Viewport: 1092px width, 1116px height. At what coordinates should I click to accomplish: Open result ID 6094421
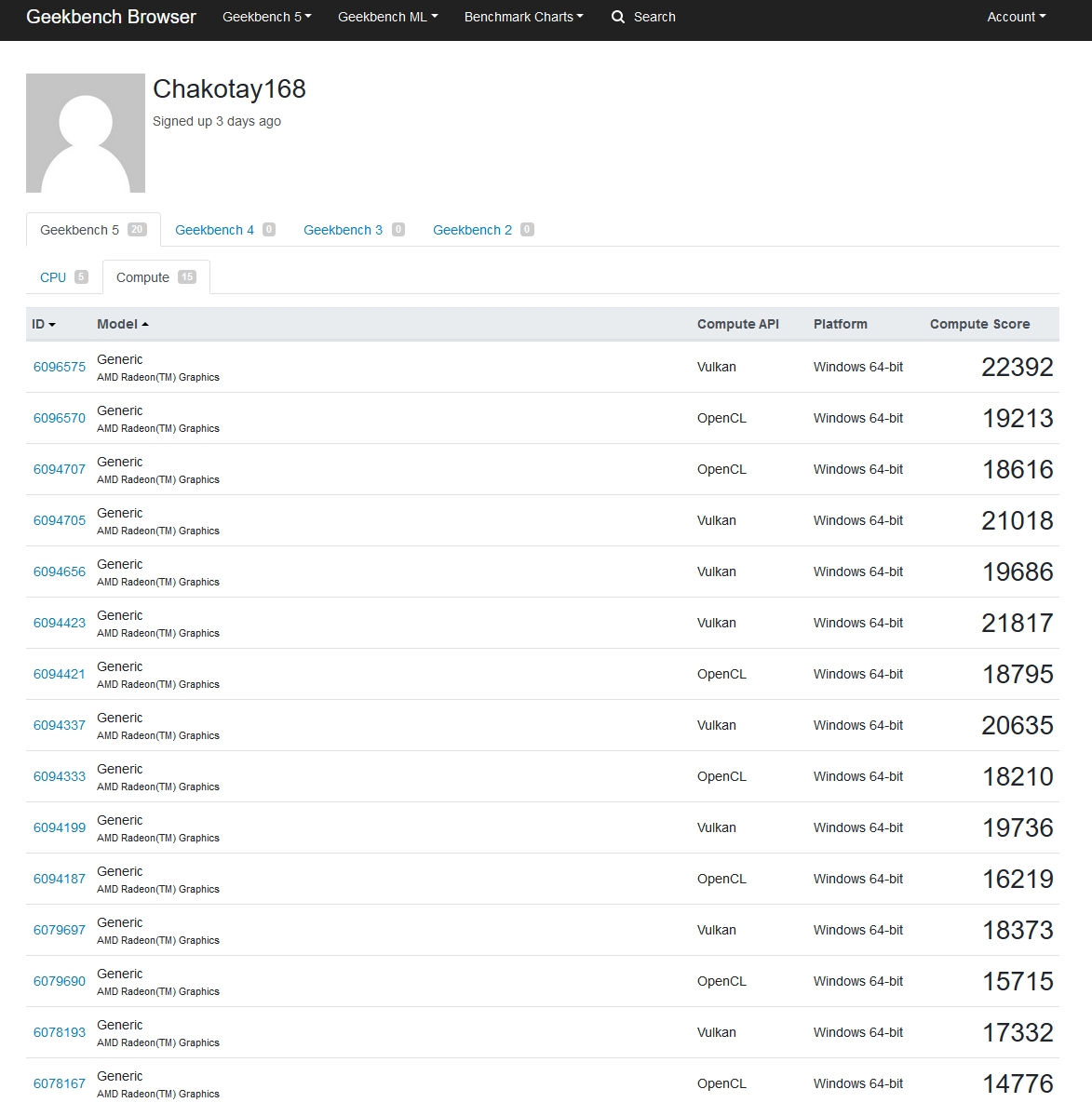59,675
